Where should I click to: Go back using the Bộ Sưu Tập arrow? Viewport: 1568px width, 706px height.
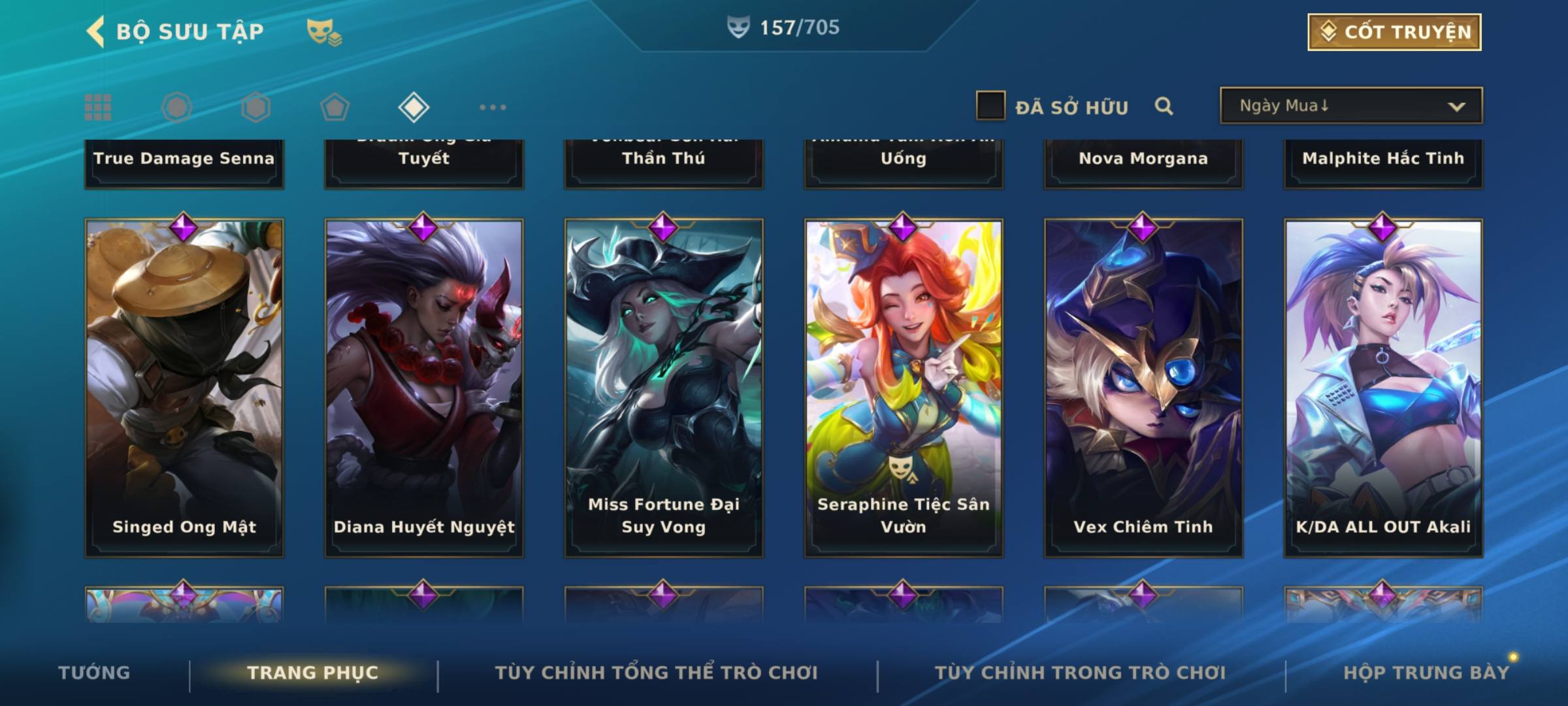point(95,31)
